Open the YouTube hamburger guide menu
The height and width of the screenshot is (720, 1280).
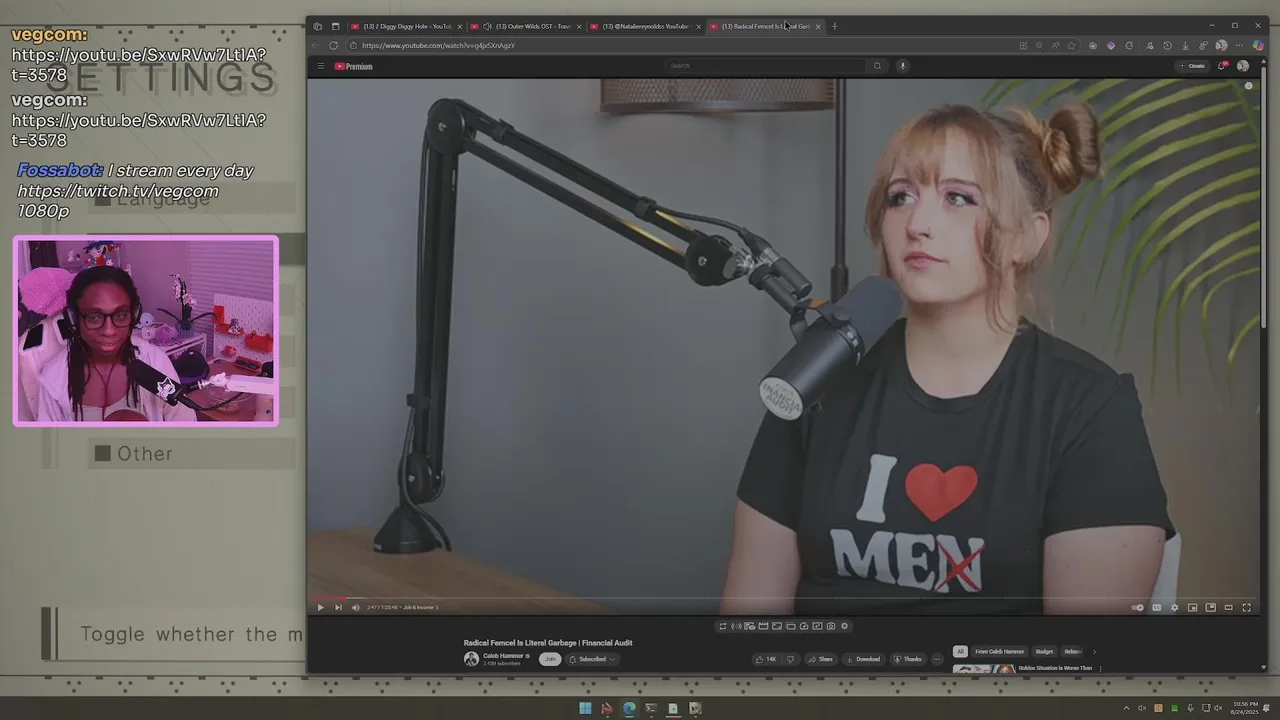(x=320, y=66)
